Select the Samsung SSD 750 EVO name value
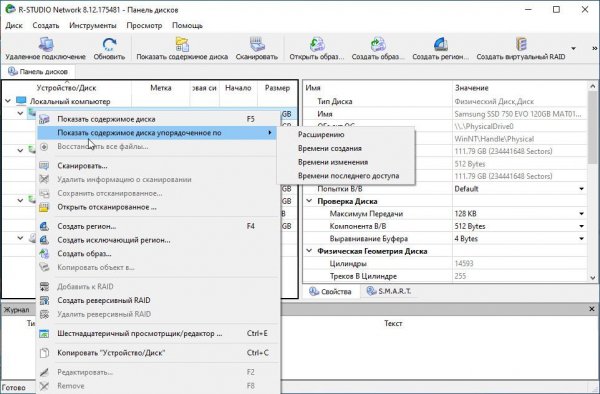 click(518, 114)
